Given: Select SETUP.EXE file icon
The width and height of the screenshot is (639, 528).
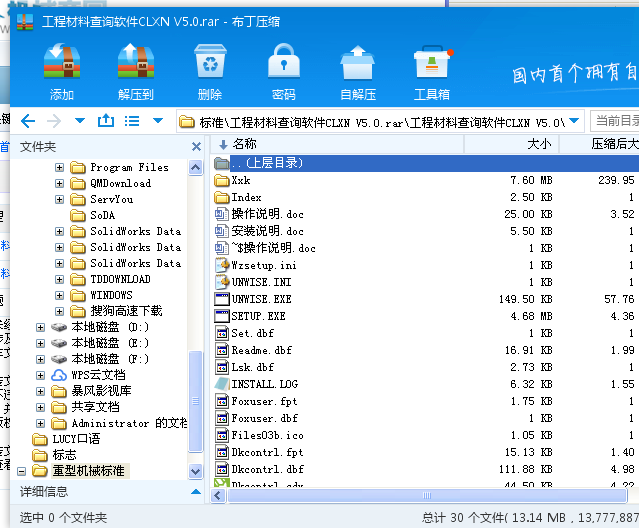Looking at the screenshot, I should coord(222,317).
